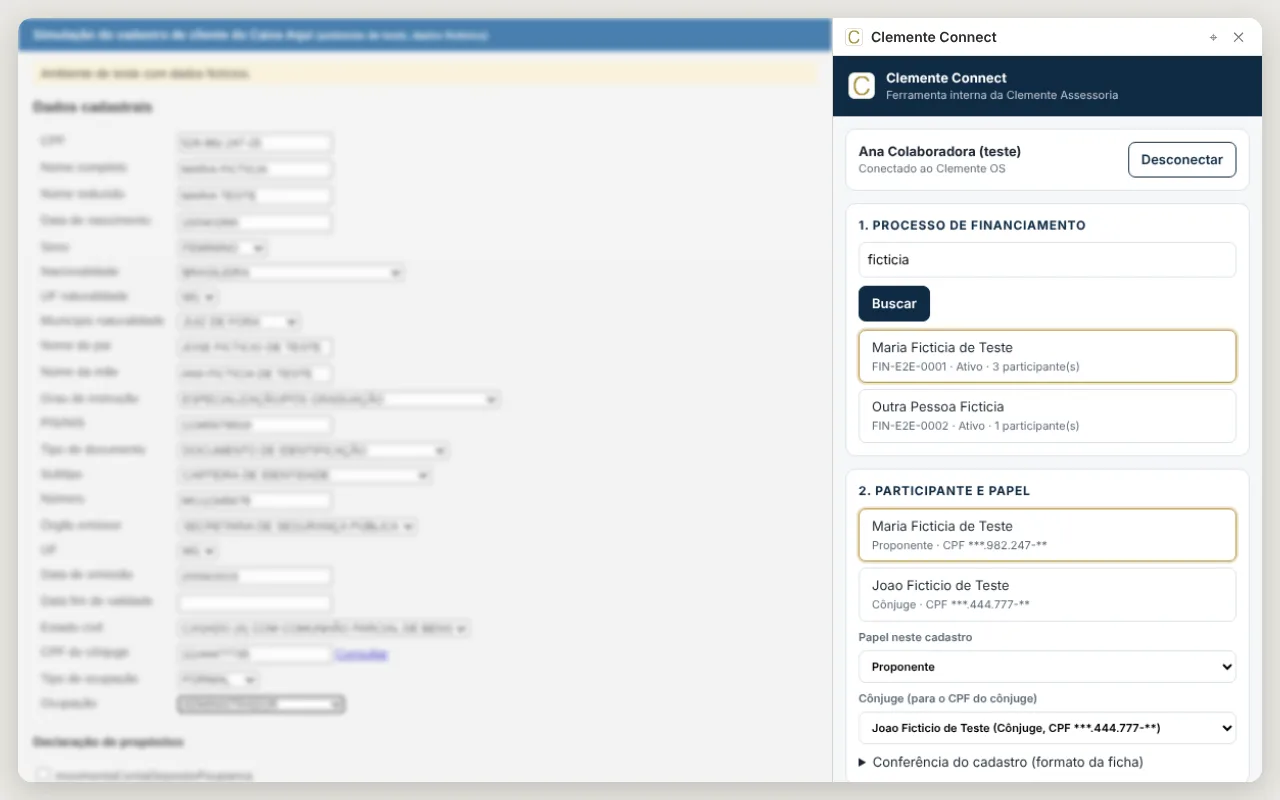Screen dimensions: 1280x800
Task: Open the UF naturalidade dropdown
Action: click(x=198, y=297)
